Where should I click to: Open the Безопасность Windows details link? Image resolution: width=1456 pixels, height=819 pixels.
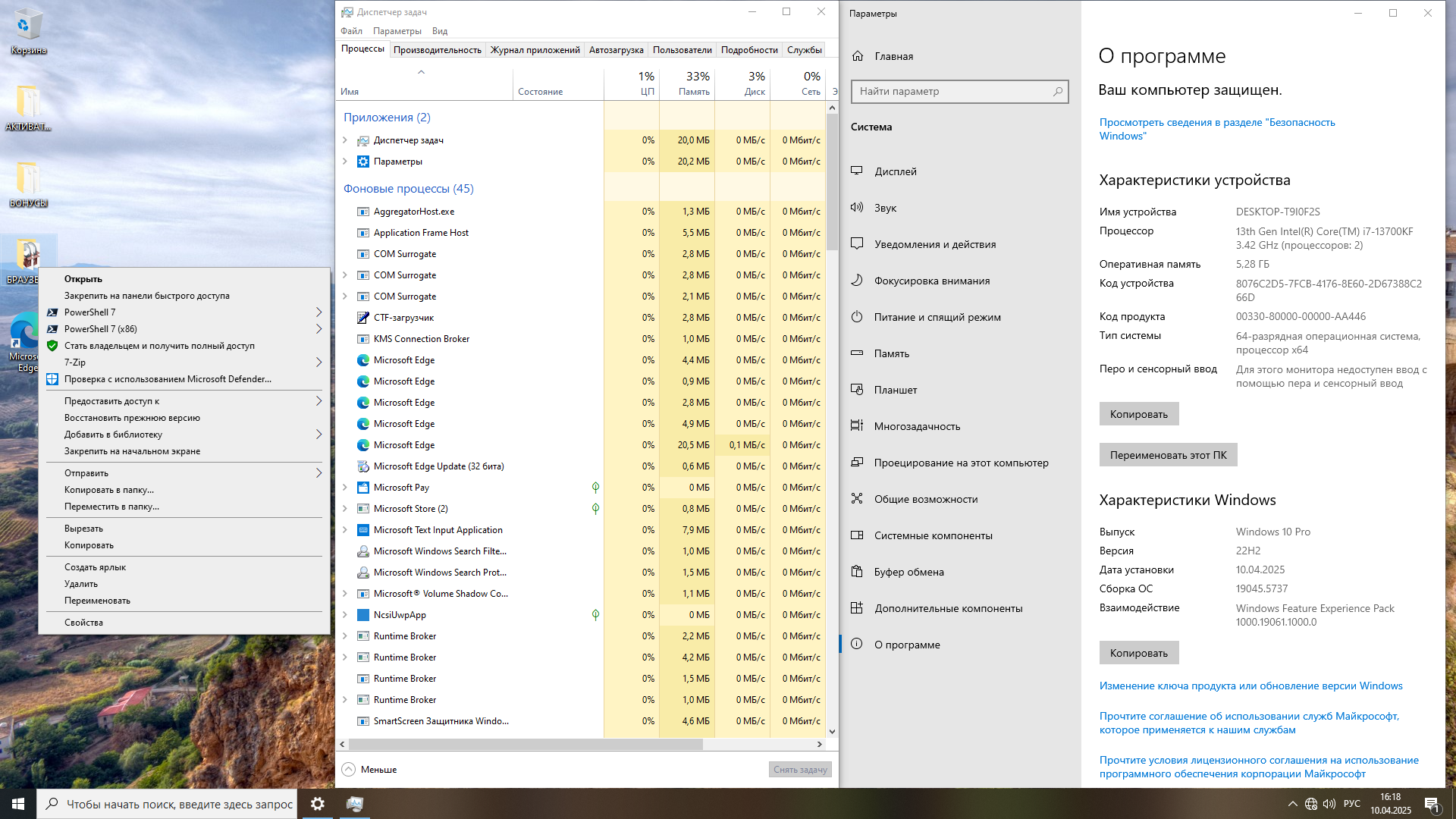click(x=1217, y=129)
